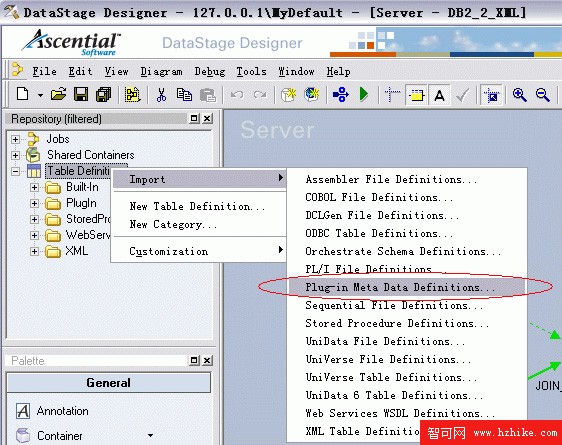Click the menu bar application icon
The image size is (562, 445).
pos(17,69)
